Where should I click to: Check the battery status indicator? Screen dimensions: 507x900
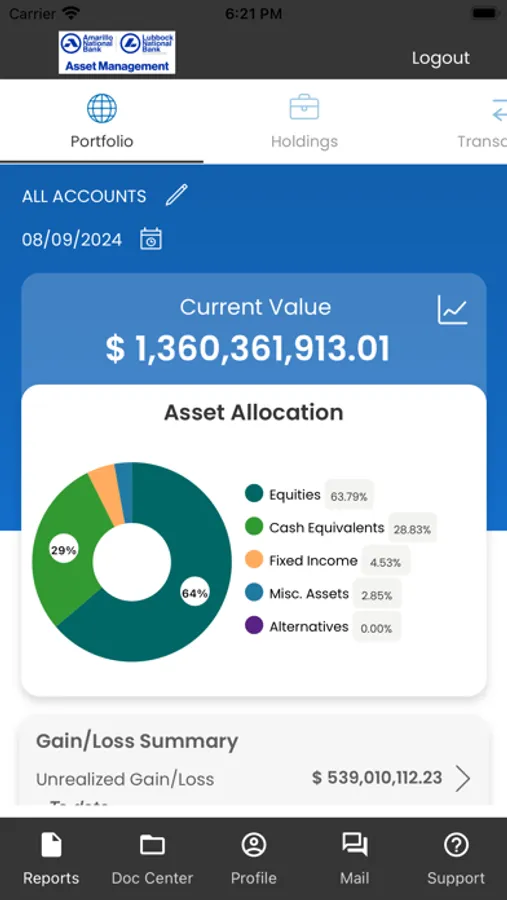tap(484, 13)
